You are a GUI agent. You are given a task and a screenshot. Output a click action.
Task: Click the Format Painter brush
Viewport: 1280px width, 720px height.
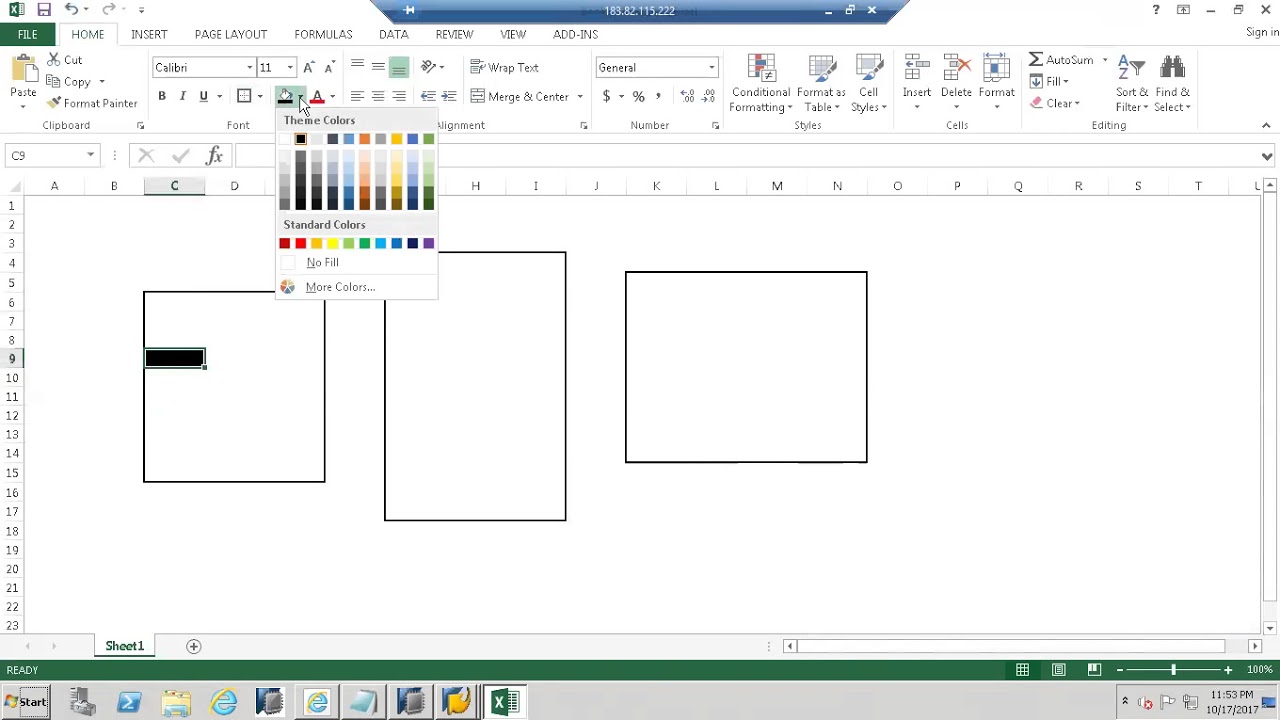pos(54,103)
